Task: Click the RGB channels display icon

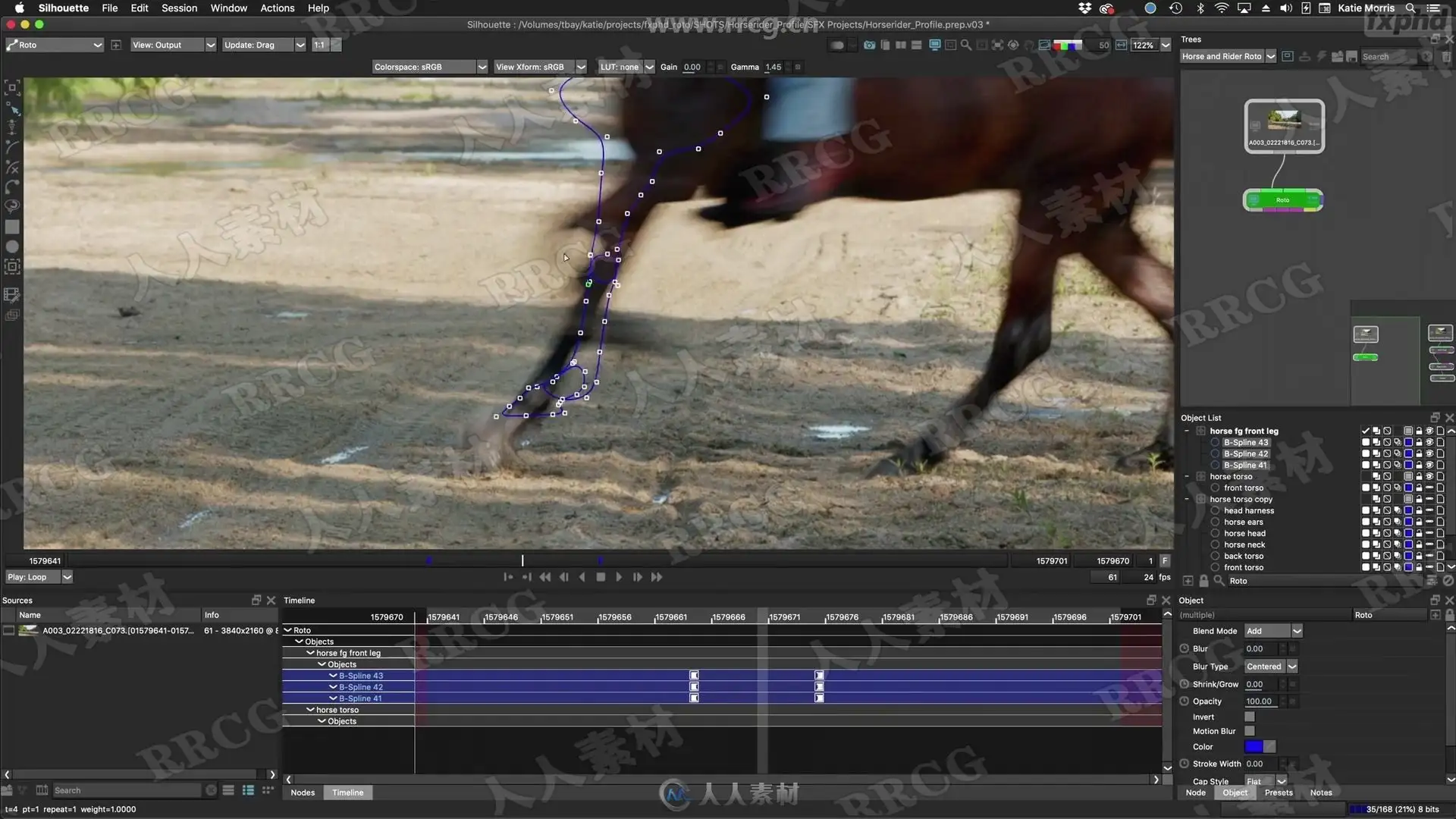Action: [x=1068, y=45]
